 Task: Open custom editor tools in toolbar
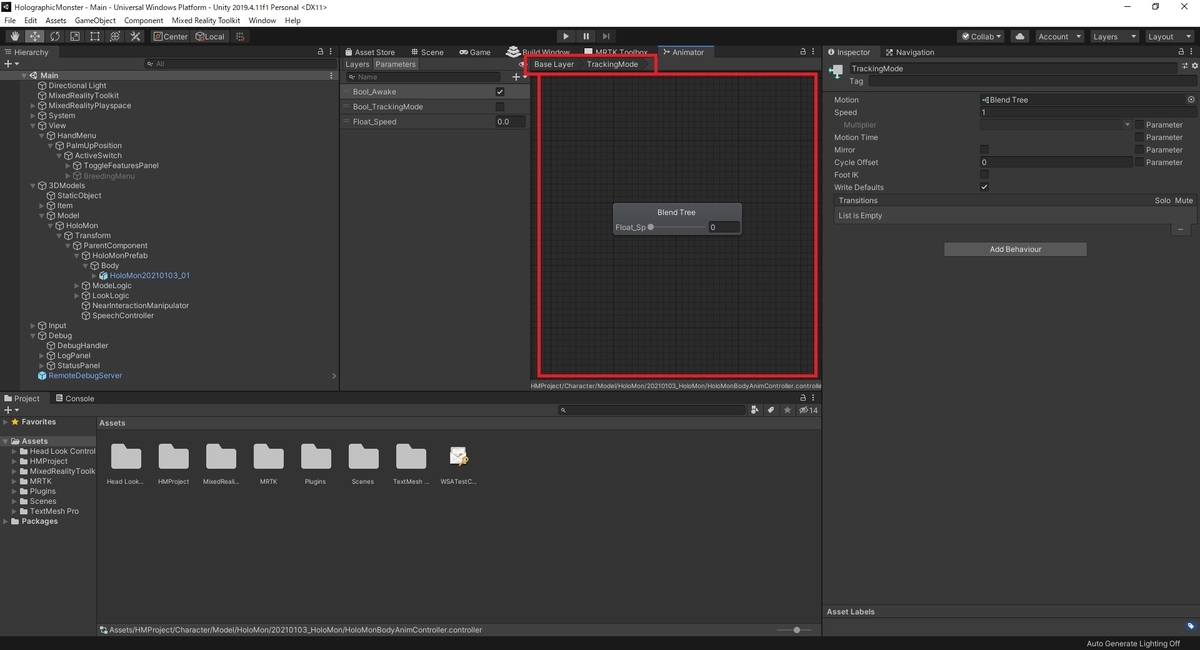click(134, 36)
